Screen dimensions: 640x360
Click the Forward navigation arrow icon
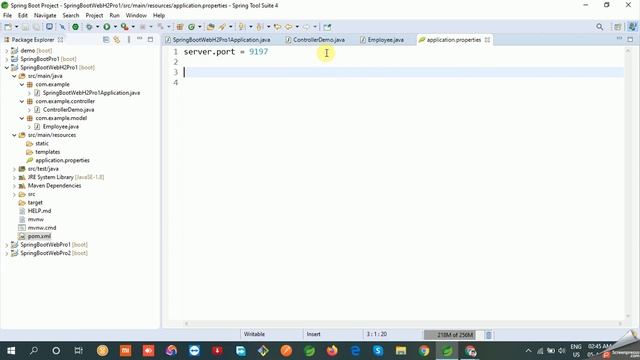(x=306, y=27)
